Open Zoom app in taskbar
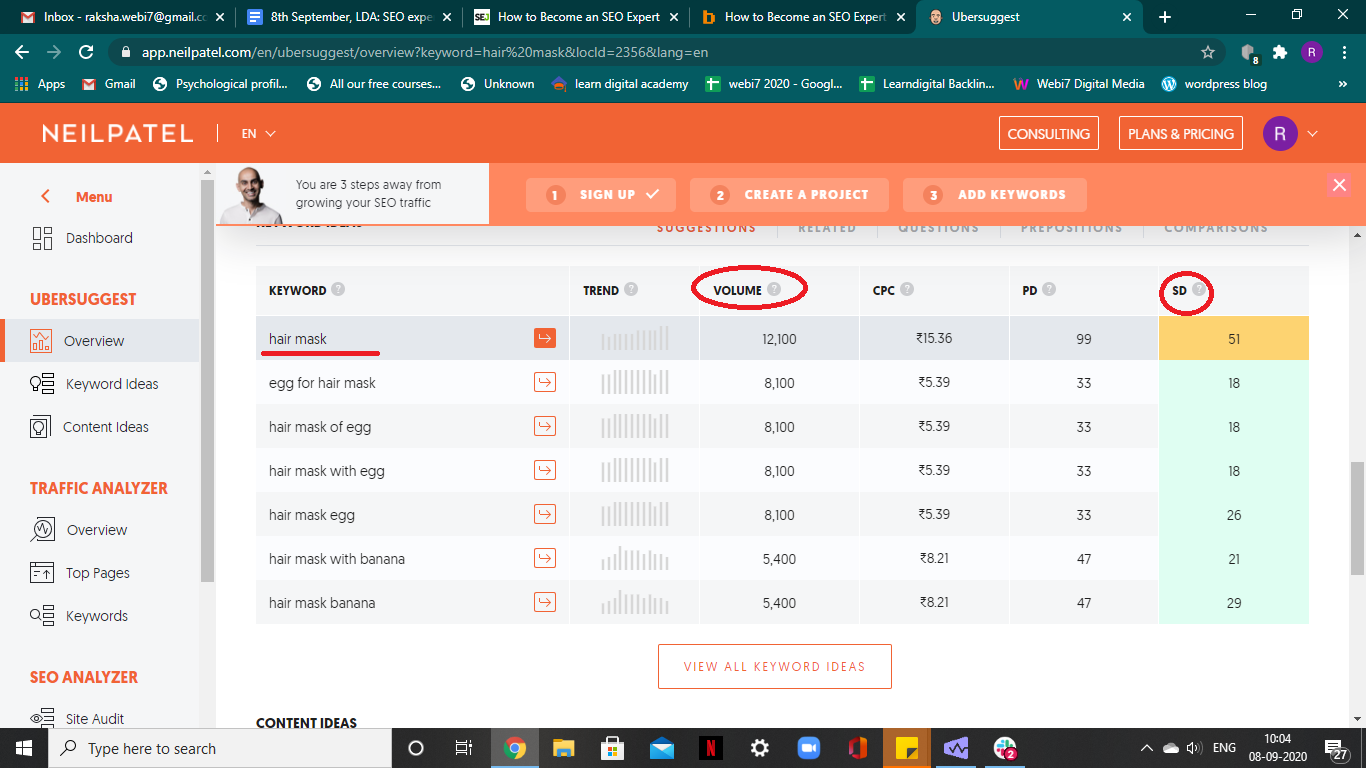The height and width of the screenshot is (768, 1366). click(x=808, y=748)
